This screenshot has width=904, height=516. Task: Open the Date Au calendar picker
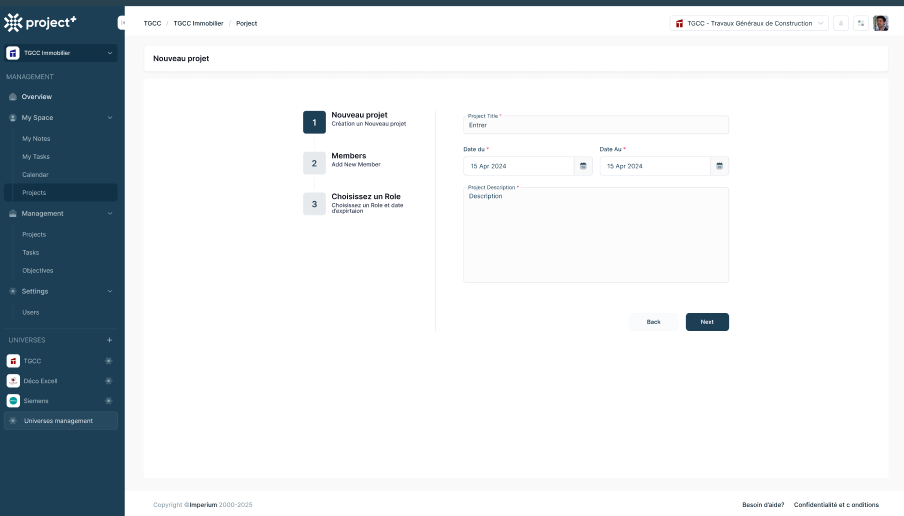pos(720,166)
